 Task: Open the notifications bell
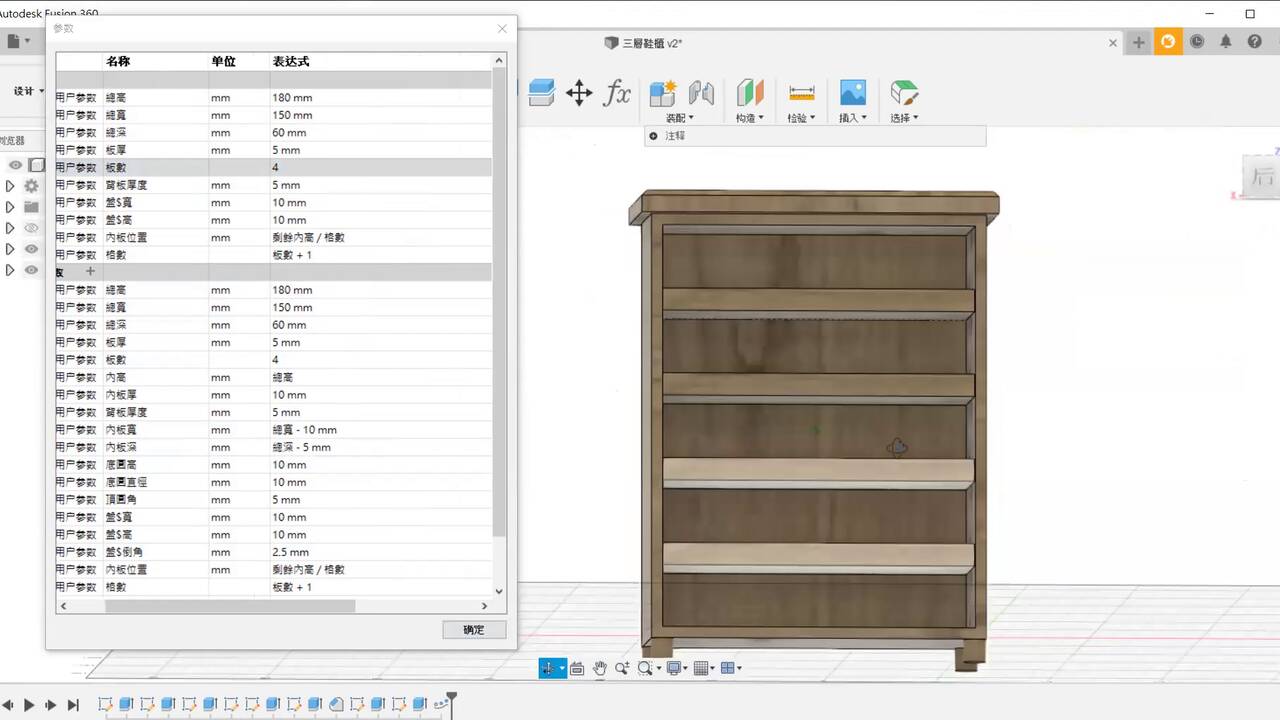(x=1226, y=42)
